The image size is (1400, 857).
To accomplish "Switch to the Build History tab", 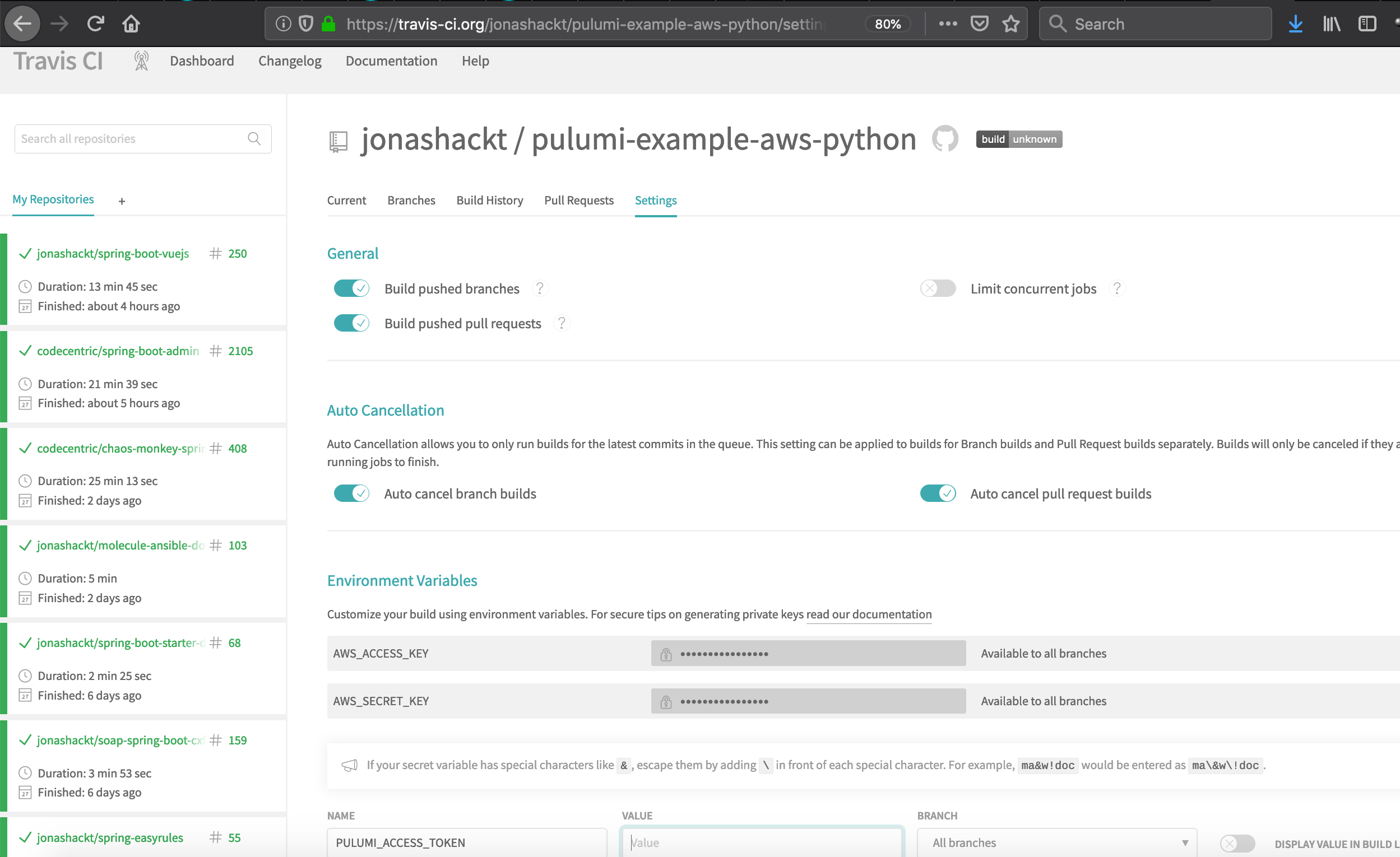I will point(489,201).
